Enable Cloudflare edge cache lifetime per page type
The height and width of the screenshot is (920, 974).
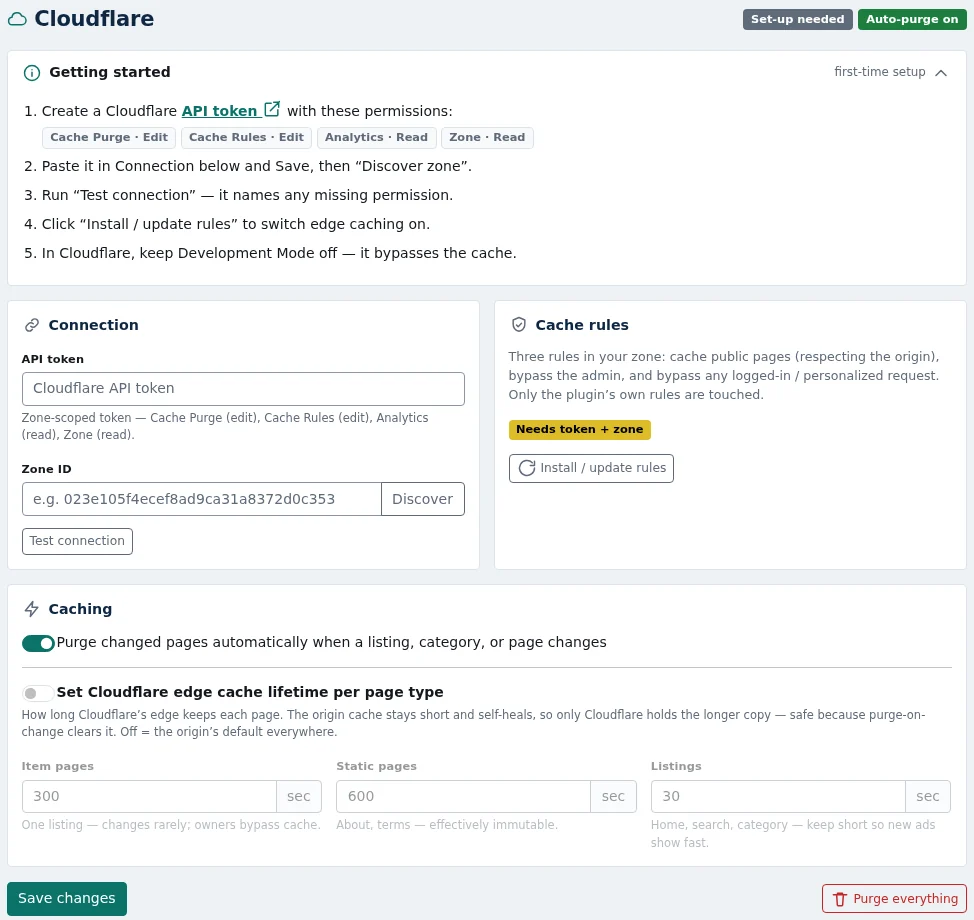click(38, 693)
